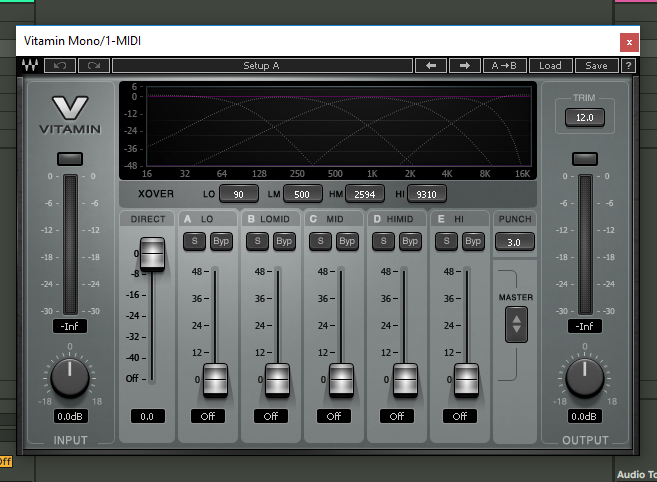Bypass the E HI band
Image resolution: width=657 pixels, height=482 pixels.
click(473, 241)
